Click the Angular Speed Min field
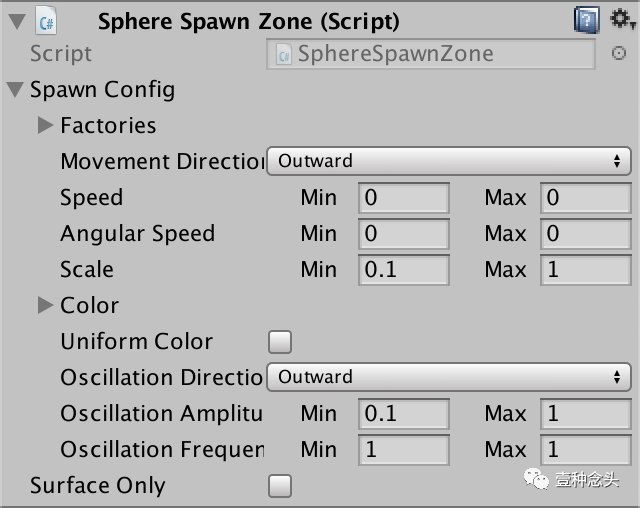This screenshot has height=508, width=640. (x=403, y=234)
